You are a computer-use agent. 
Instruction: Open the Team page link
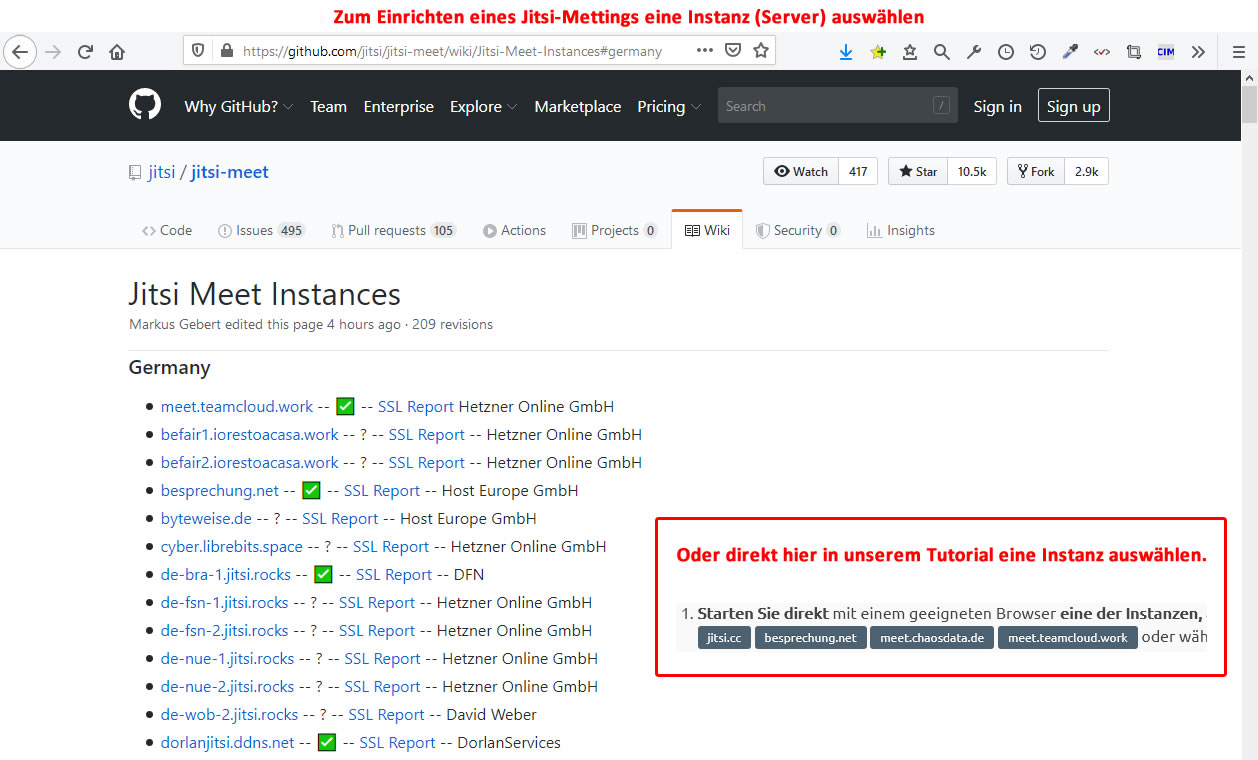point(328,107)
